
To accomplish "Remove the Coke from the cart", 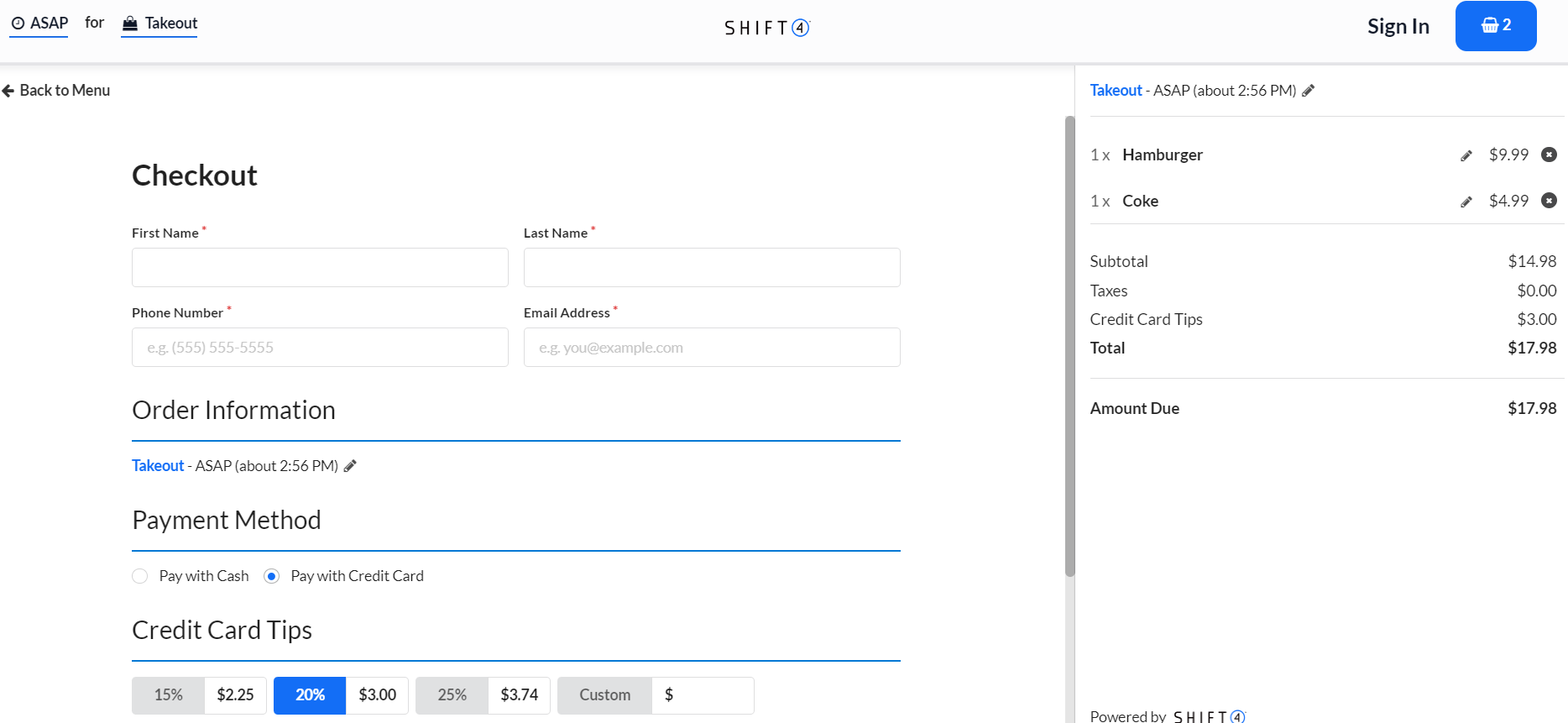I will 1549,201.
